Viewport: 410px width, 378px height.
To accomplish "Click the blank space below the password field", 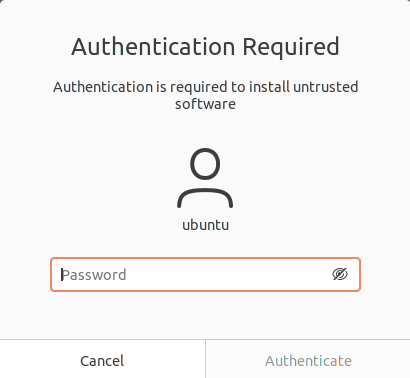I will click(x=205, y=315).
